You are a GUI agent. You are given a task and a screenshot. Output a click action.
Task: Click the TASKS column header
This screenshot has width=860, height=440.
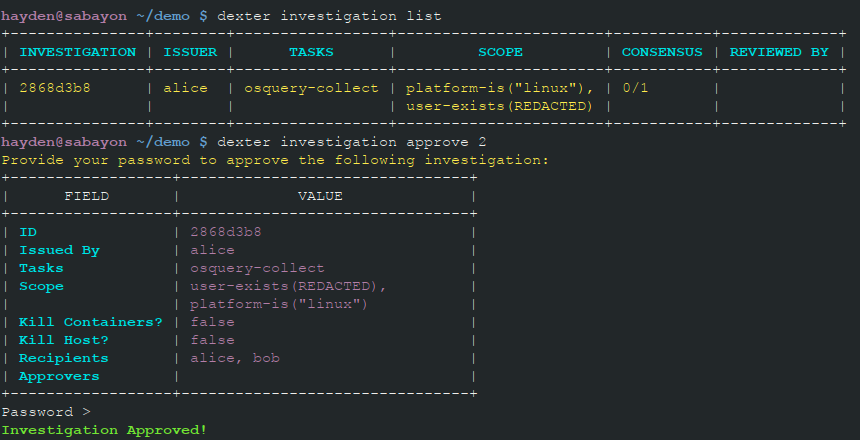pyautogui.click(x=311, y=52)
